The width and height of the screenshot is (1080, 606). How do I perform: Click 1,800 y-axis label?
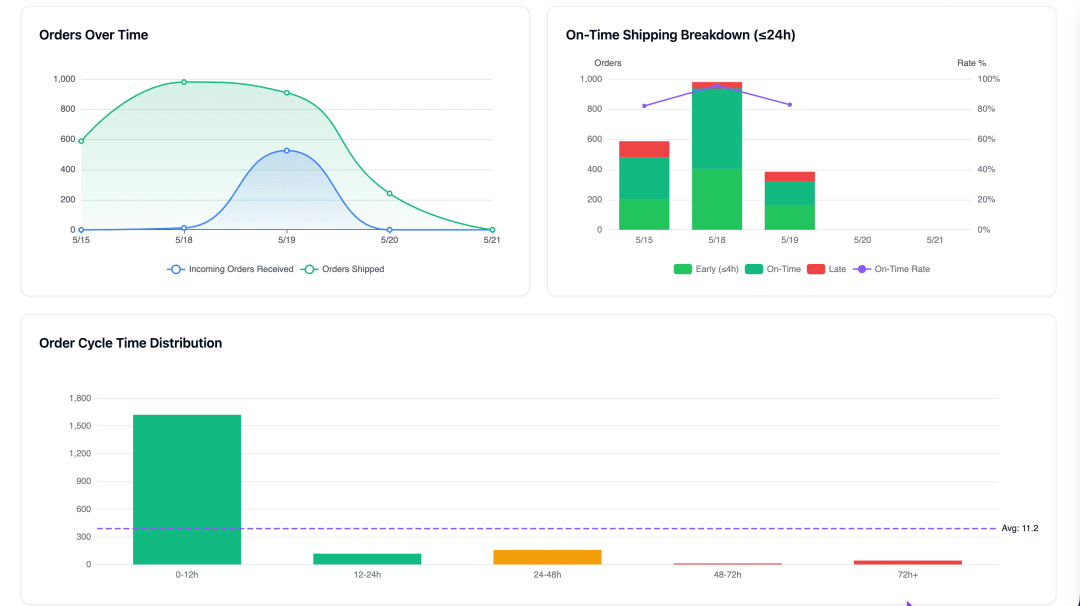pos(80,398)
